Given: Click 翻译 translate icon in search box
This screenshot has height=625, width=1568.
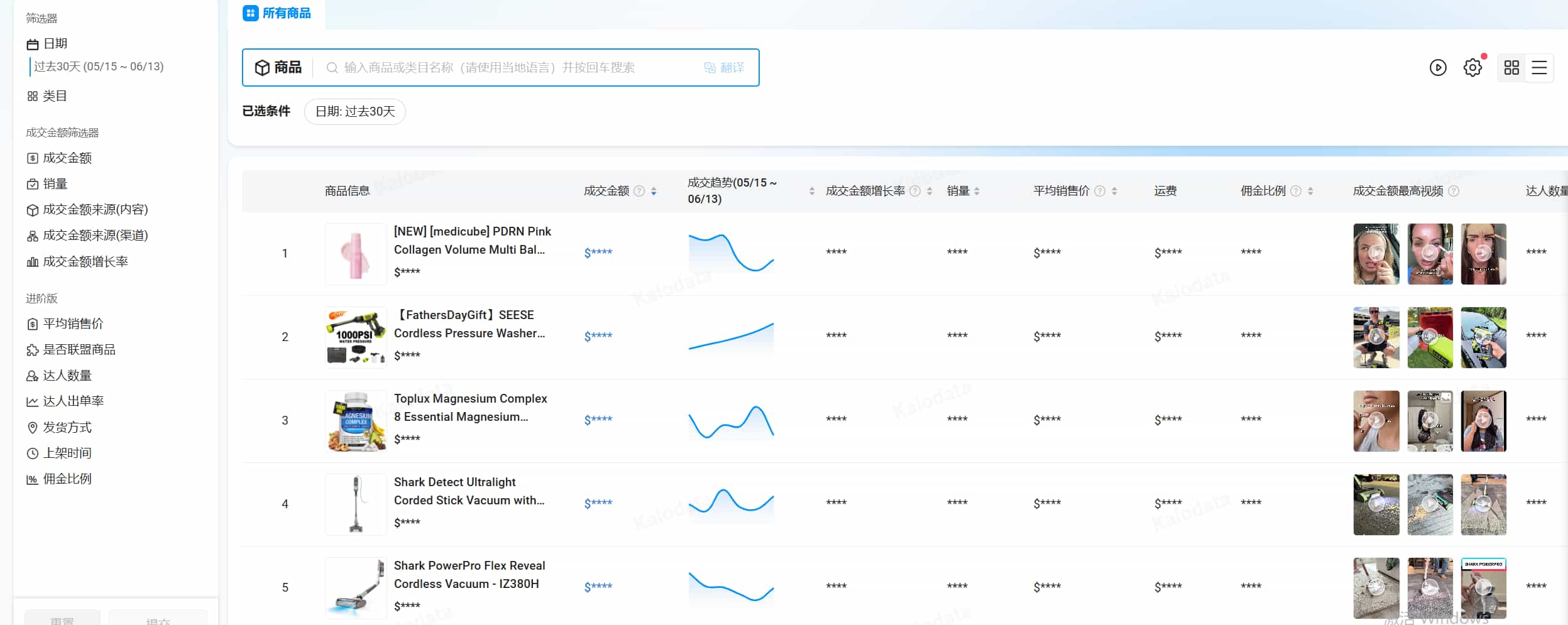Looking at the screenshot, I should coord(724,68).
